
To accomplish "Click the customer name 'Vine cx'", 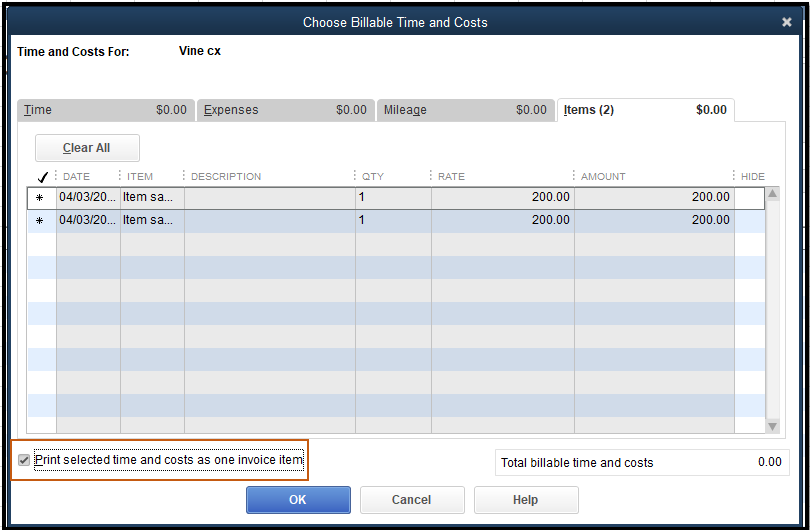I will click(200, 51).
